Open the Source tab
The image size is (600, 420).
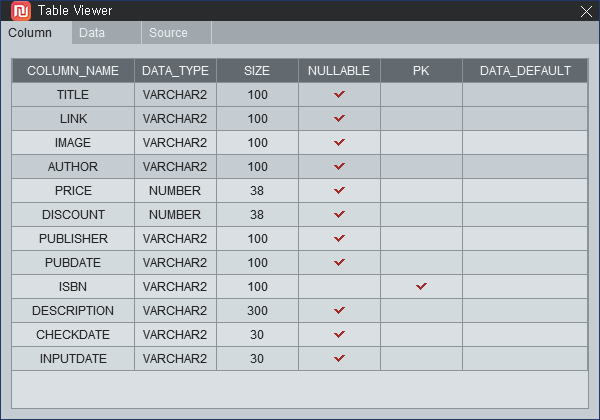pyautogui.click(x=176, y=33)
